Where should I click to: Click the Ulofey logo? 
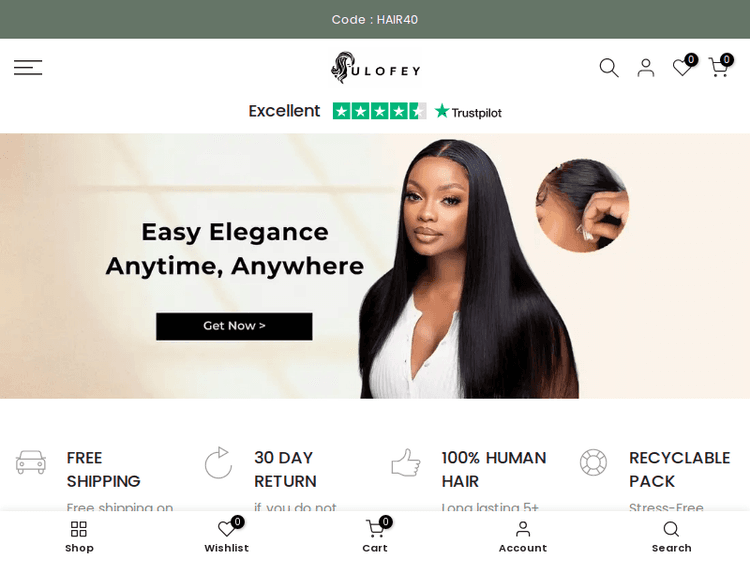pyautogui.click(x=375, y=68)
